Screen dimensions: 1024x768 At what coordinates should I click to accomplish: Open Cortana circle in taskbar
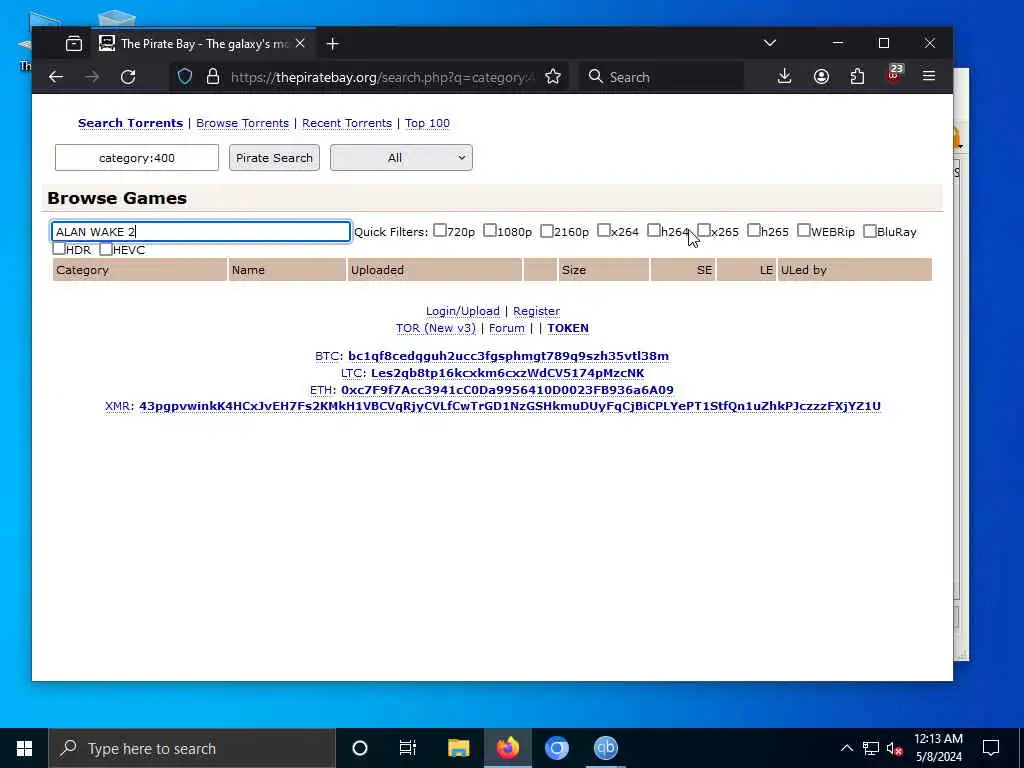pos(360,748)
